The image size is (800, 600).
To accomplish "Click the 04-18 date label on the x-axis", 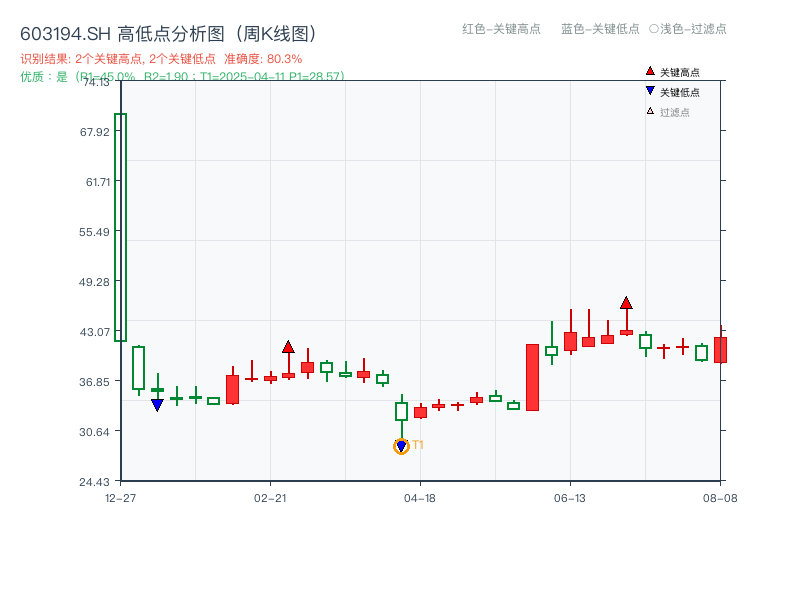I will (418, 496).
